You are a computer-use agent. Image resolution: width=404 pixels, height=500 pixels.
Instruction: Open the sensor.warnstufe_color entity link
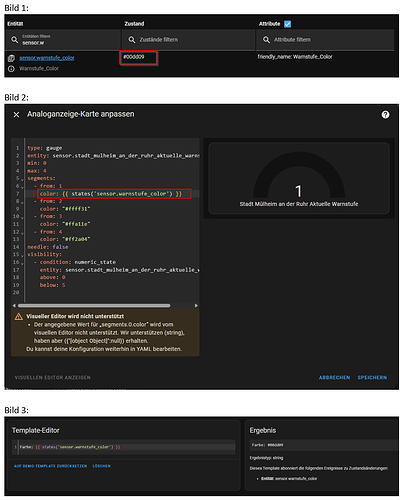point(47,58)
